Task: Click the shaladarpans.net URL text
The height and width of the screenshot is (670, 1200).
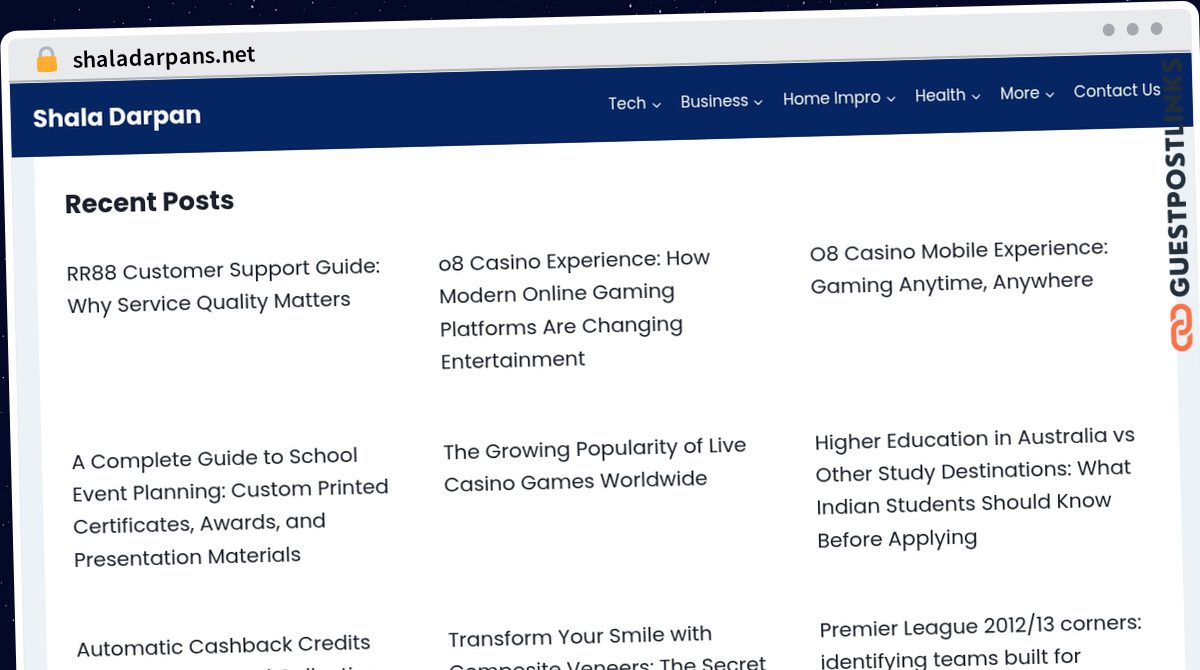Action: tap(164, 57)
